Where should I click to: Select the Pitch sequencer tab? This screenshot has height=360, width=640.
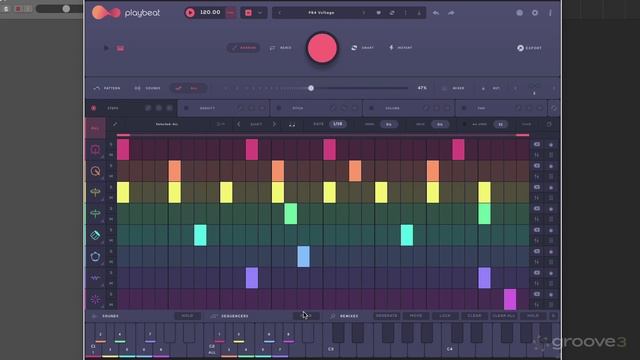coord(316,108)
